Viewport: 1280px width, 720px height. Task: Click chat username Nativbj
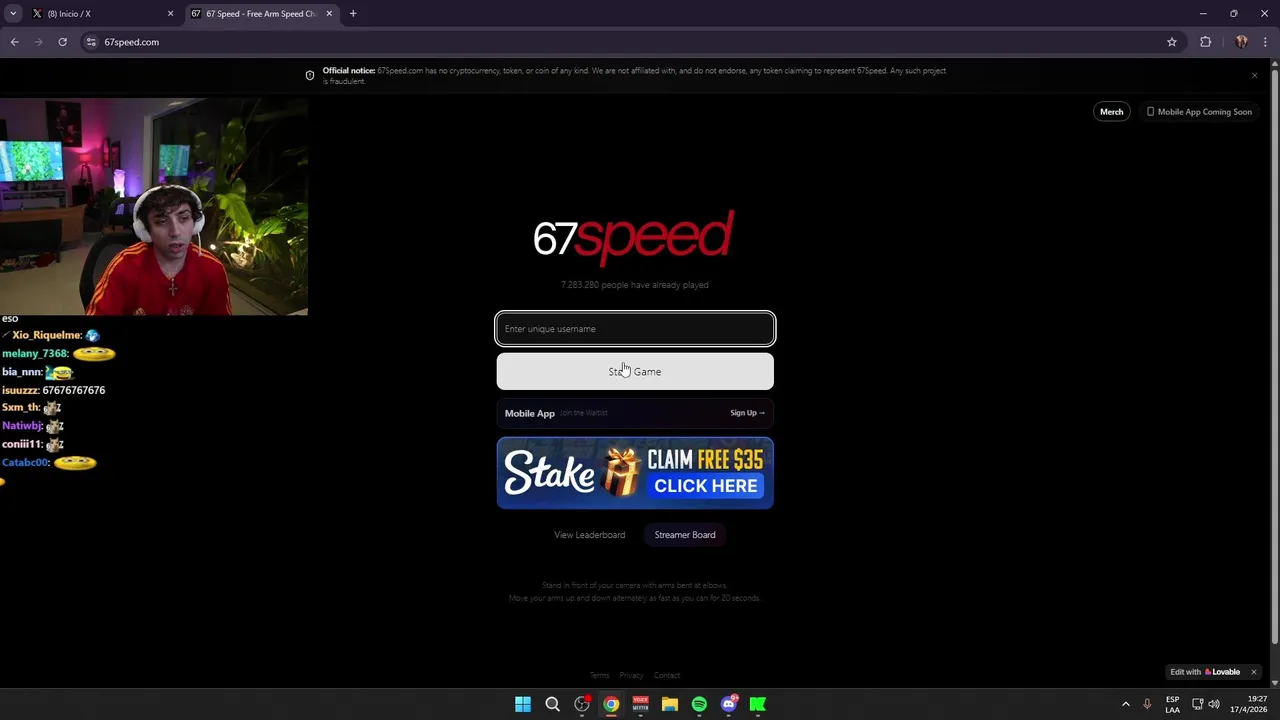(x=22, y=426)
